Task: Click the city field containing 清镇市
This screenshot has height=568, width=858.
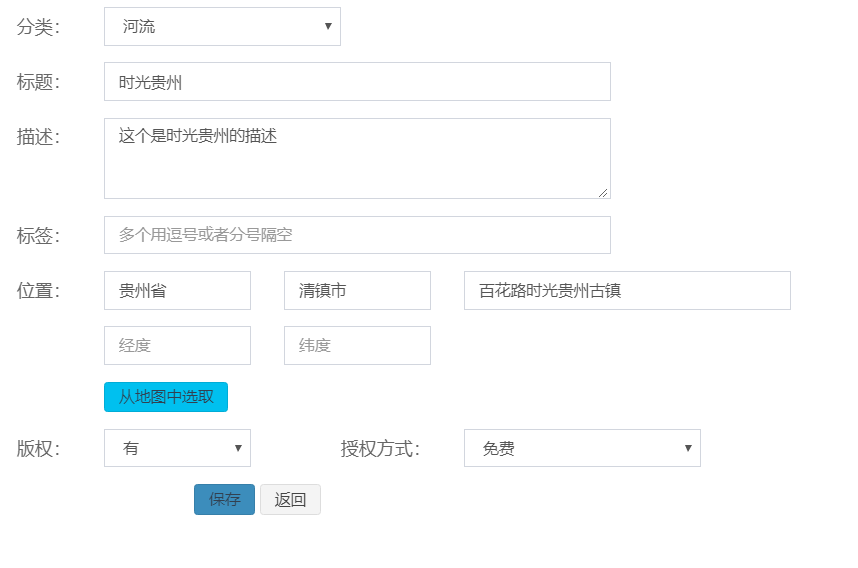Action: pyautogui.click(x=357, y=291)
